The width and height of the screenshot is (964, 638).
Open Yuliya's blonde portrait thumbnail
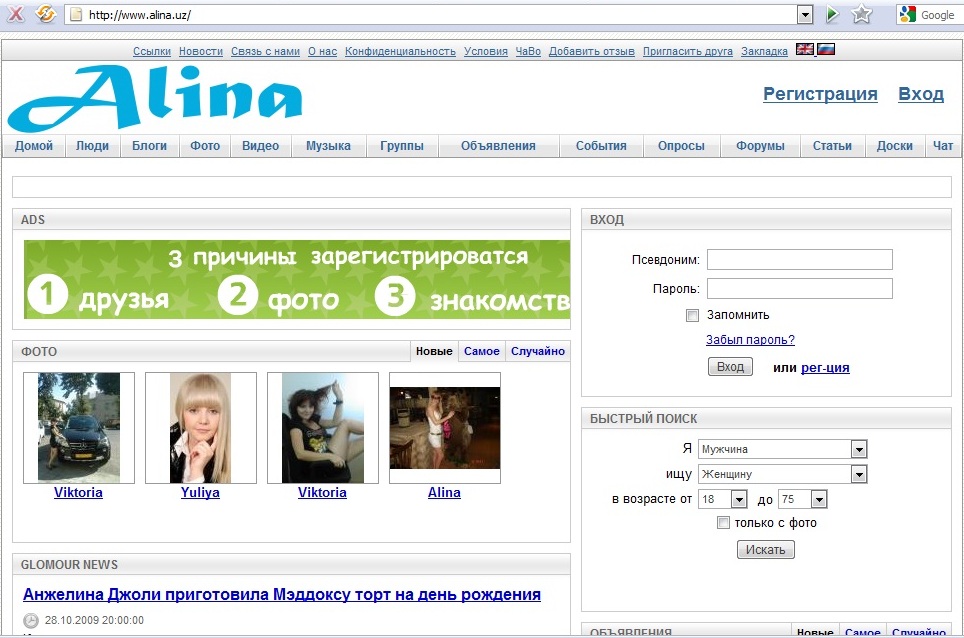(200, 428)
